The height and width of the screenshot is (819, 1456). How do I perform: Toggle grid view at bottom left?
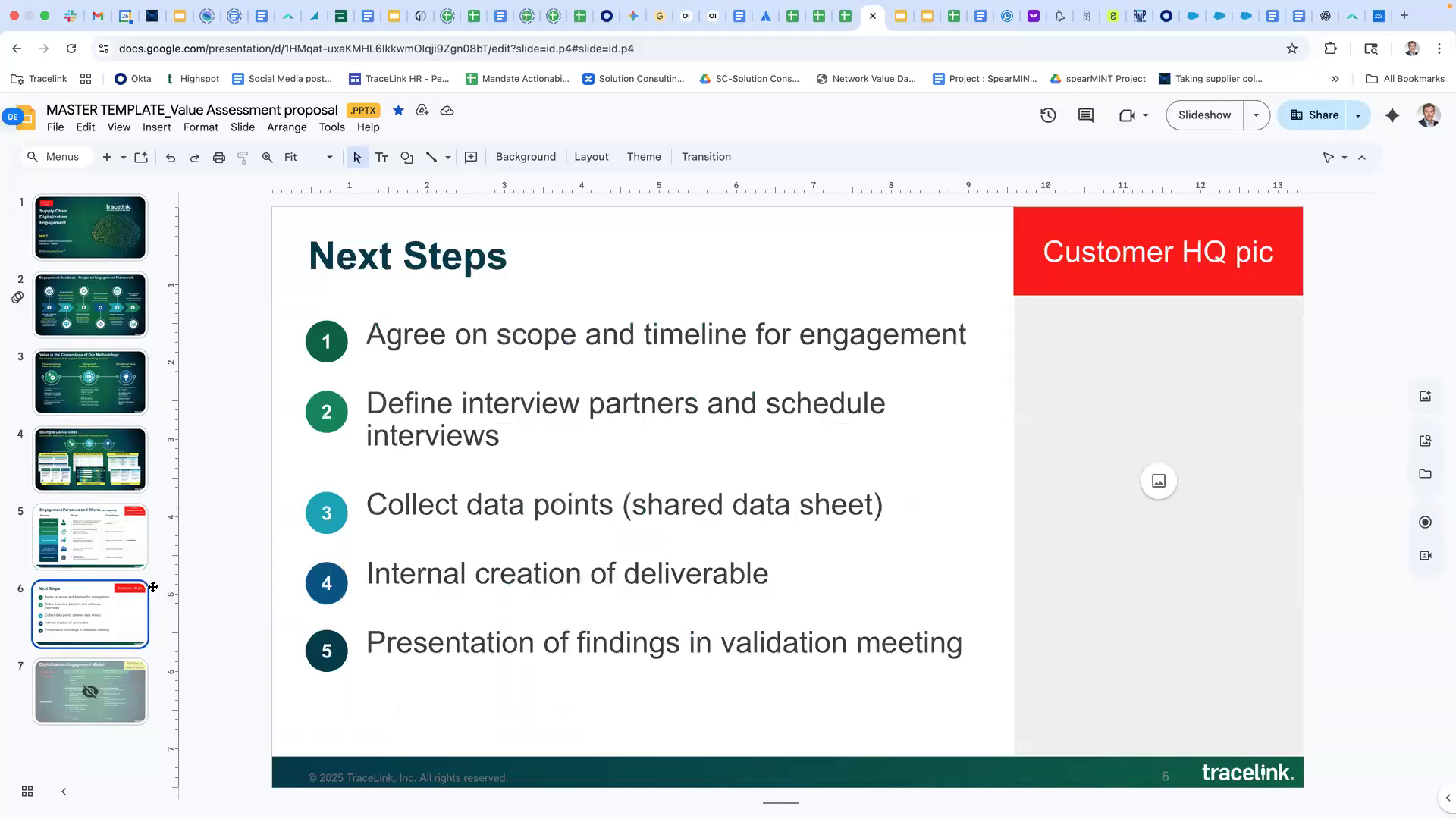tap(27, 791)
